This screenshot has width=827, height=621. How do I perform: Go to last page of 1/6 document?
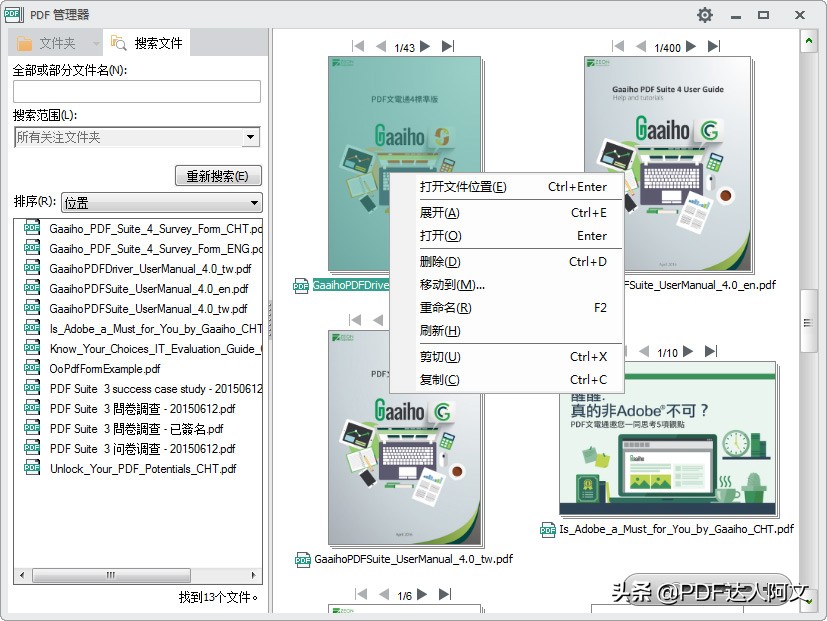[x=445, y=595]
